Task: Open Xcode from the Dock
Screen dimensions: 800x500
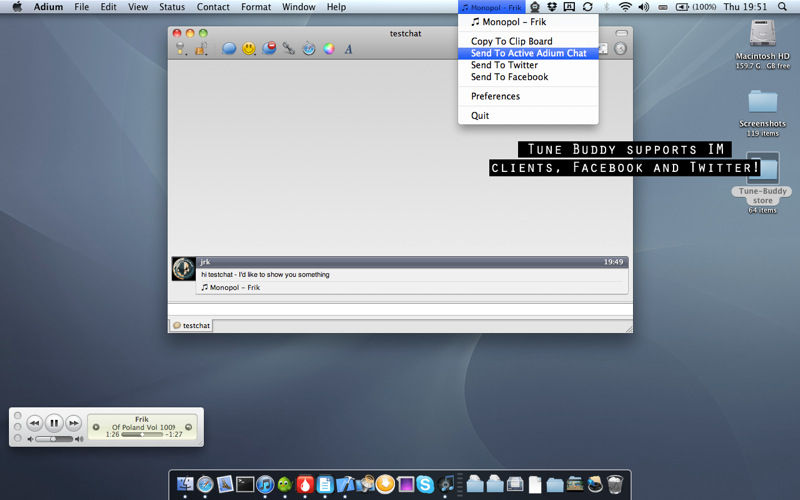Action: (345, 484)
